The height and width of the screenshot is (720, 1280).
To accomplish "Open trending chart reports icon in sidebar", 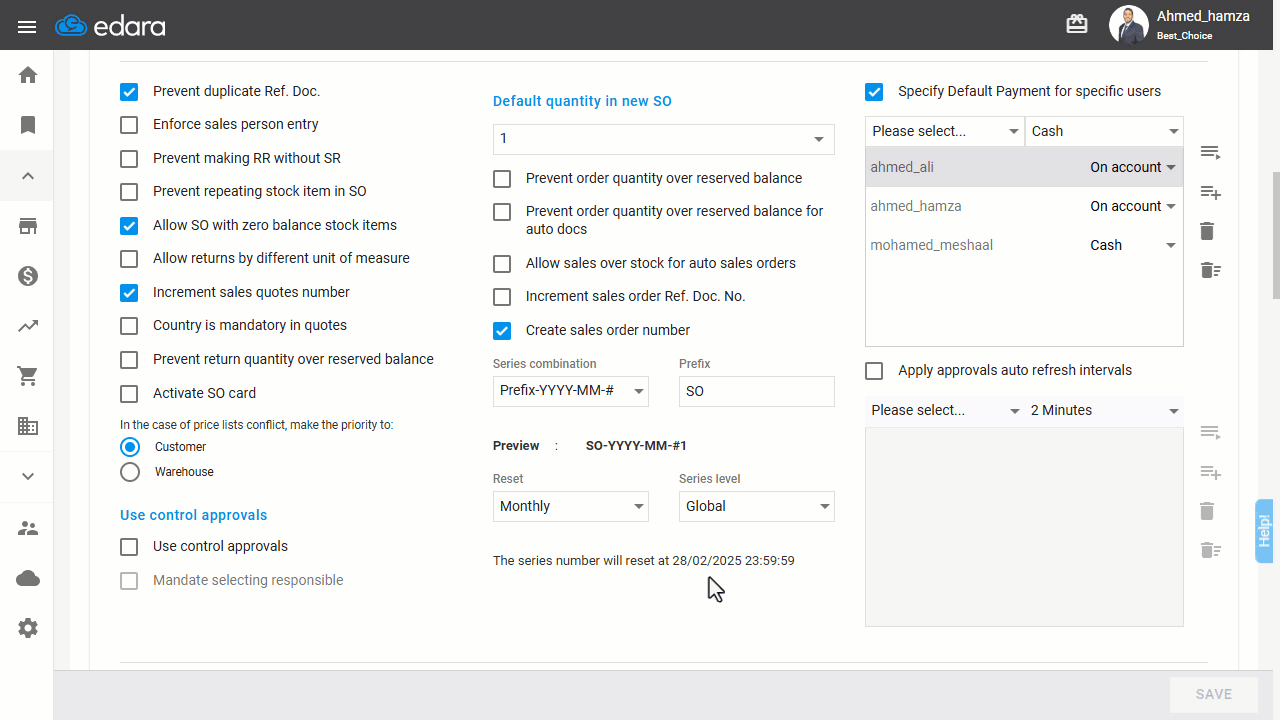I will pyautogui.click(x=28, y=326).
